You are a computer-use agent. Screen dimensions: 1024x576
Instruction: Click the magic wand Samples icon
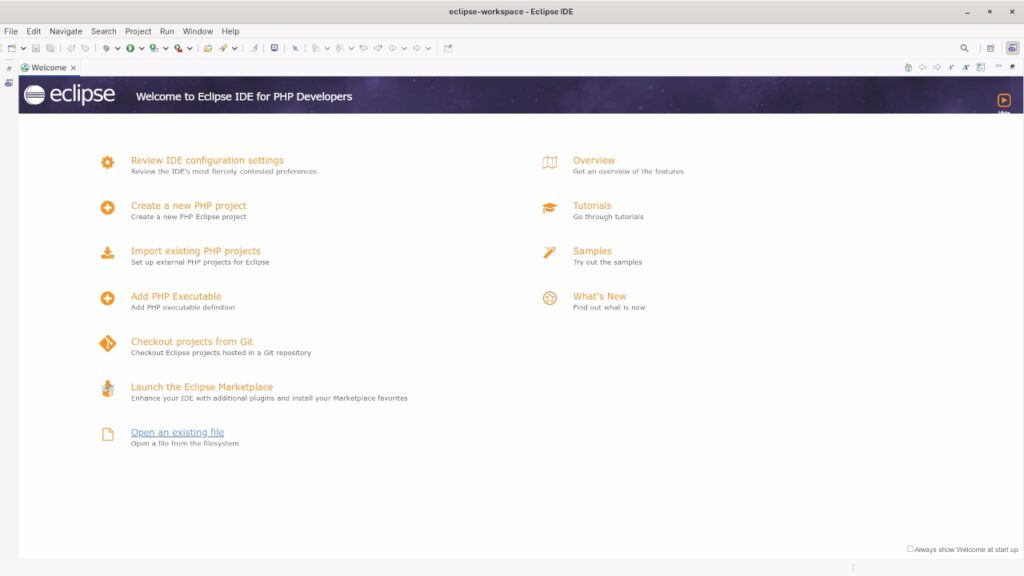pyautogui.click(x=550, y=253)
